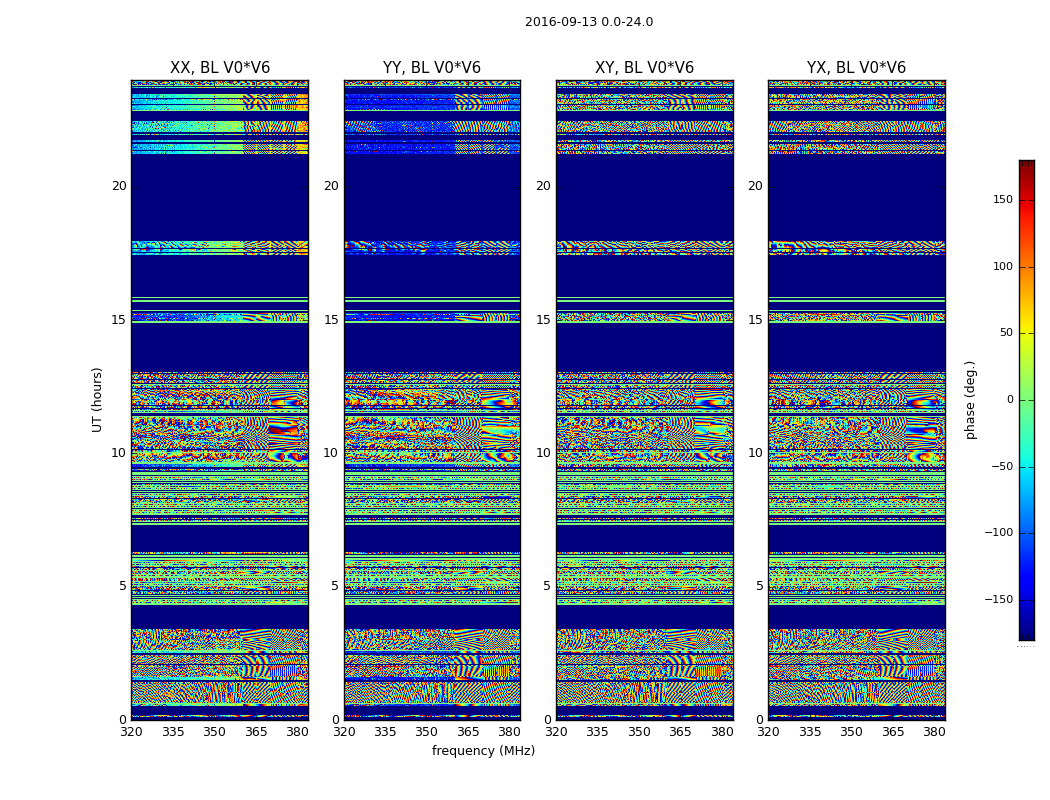Click the "350" frequency tick under XY panel

tap(639, 732)
